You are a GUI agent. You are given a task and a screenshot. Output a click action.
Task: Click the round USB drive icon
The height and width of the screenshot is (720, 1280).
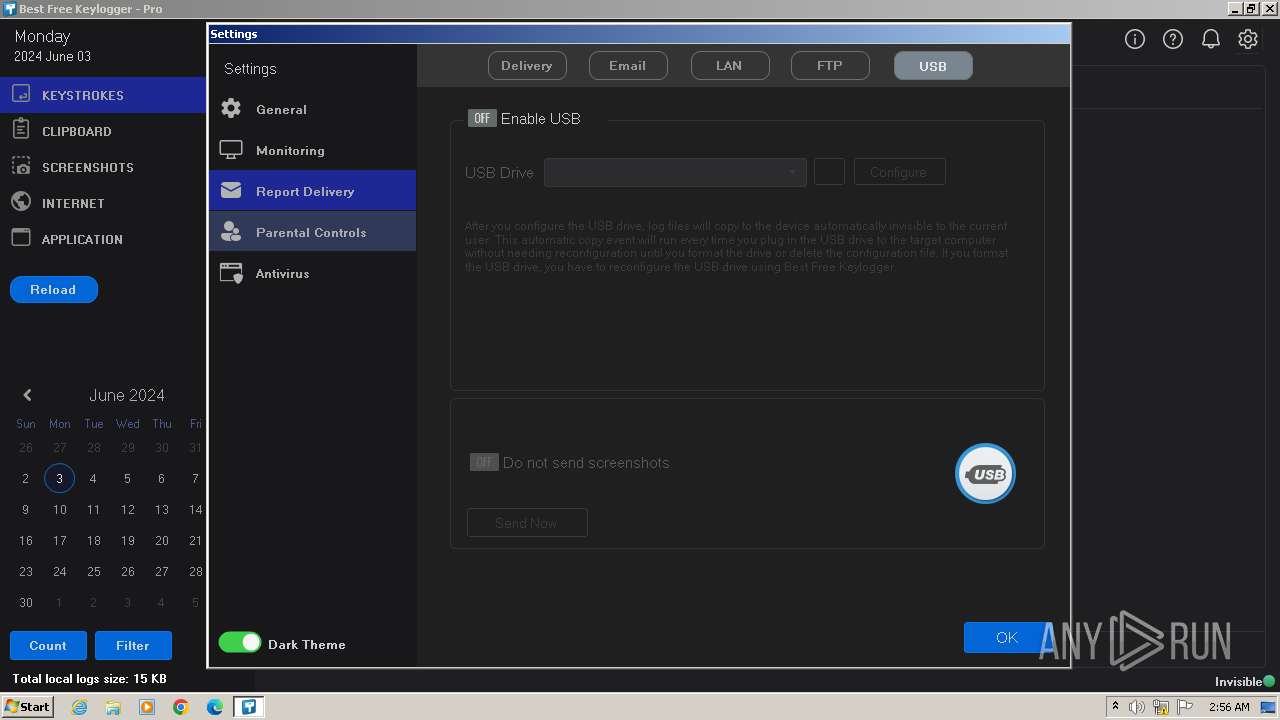[985, 473]
